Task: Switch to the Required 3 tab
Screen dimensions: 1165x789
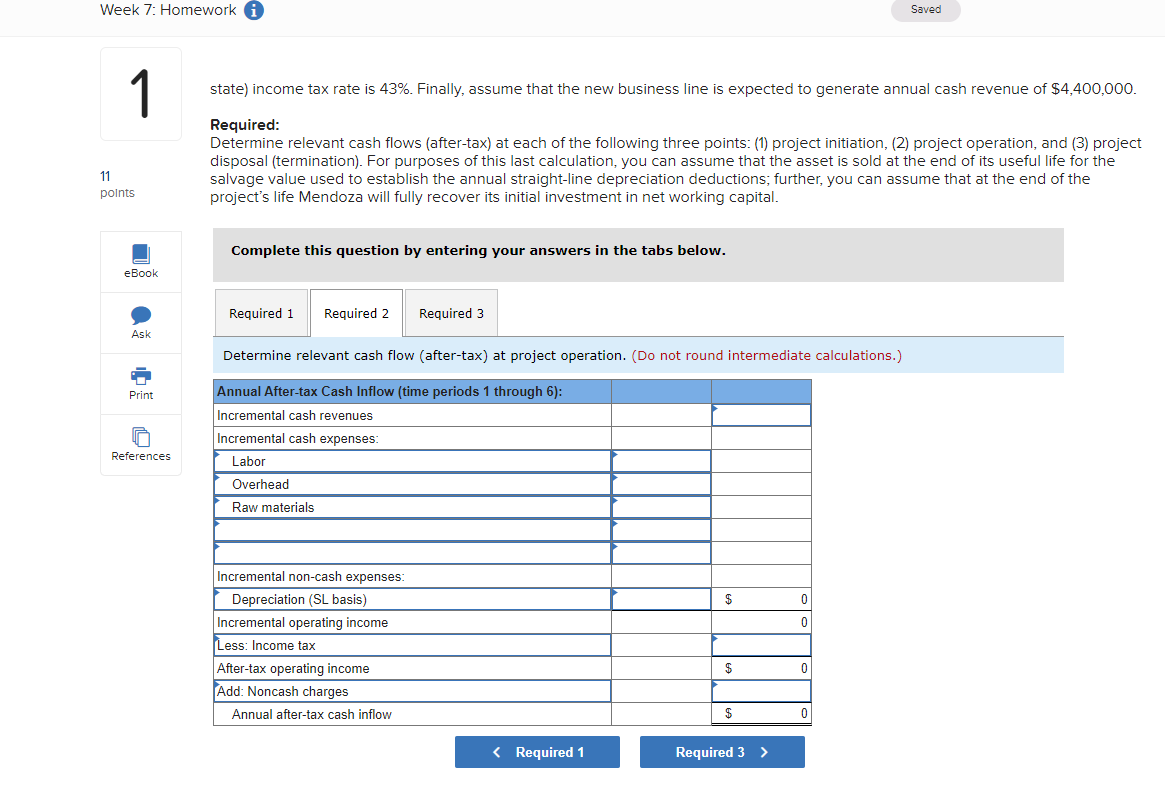Action: [x=450, y=312]
